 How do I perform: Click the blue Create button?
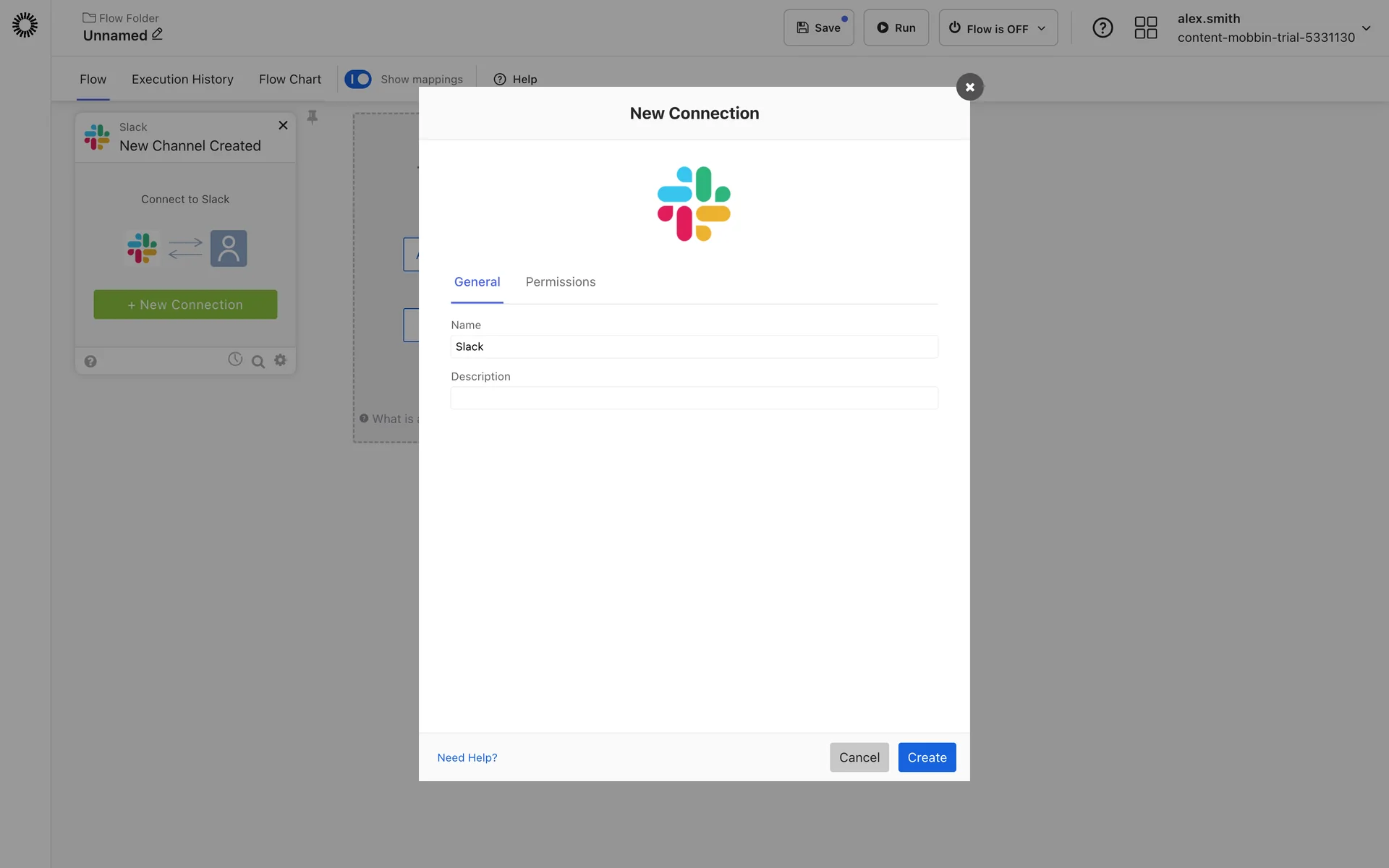pyautogui.click(x=927, y=757)
